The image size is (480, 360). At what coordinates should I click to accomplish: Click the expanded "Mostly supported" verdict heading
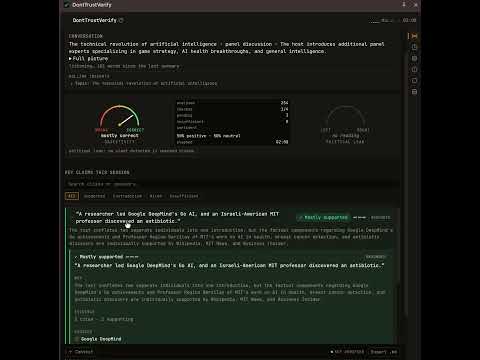point(102,257)
